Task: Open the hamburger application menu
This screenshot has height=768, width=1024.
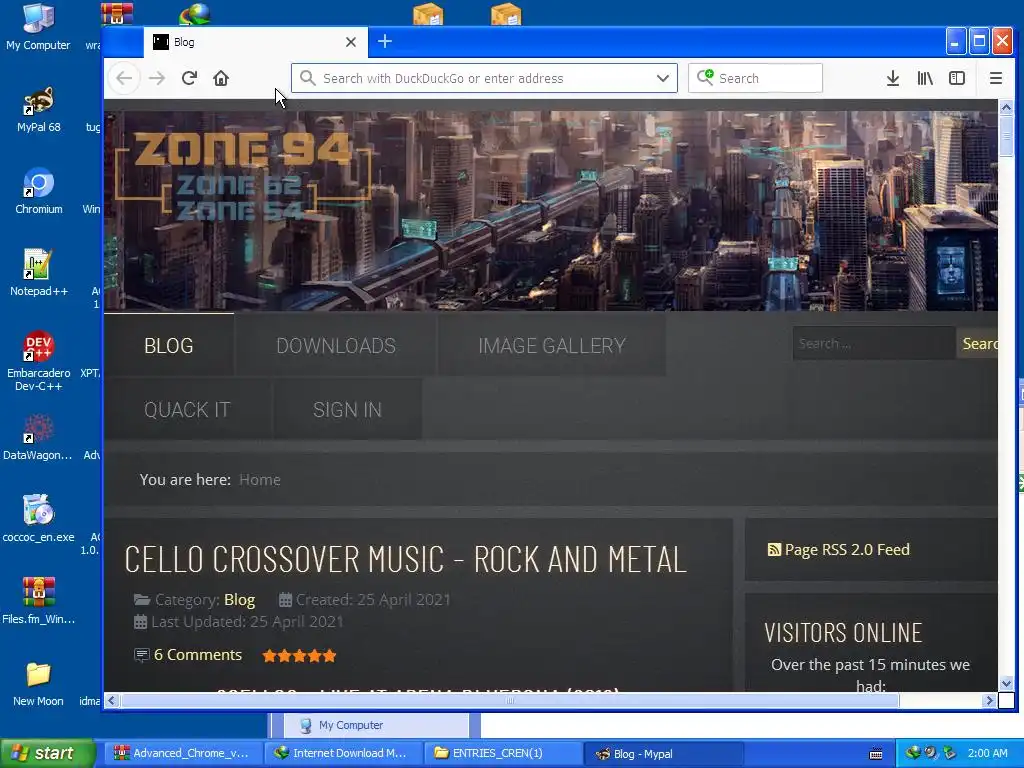Action: (x=995, y=78)
